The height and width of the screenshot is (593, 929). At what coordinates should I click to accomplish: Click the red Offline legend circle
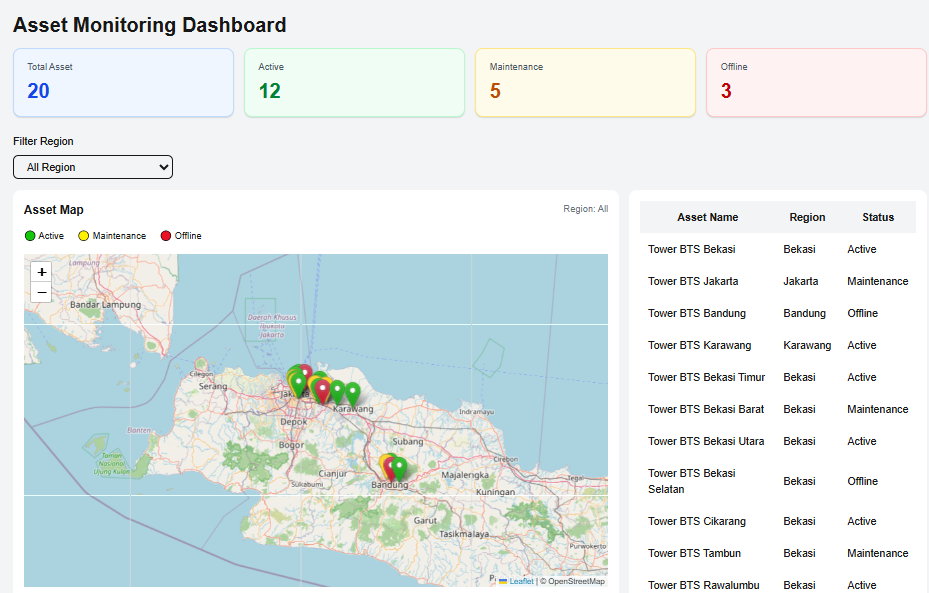tap(166, 236)
